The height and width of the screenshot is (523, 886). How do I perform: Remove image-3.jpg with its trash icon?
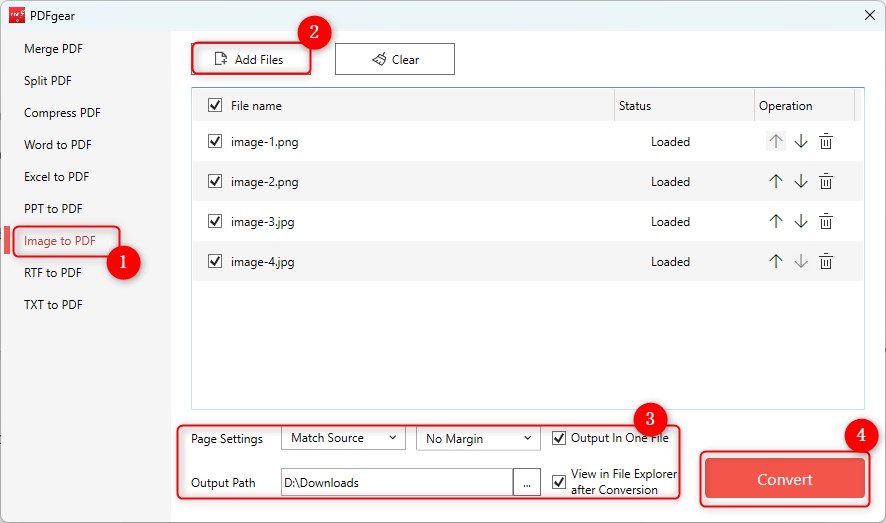(x=826, y=222)
